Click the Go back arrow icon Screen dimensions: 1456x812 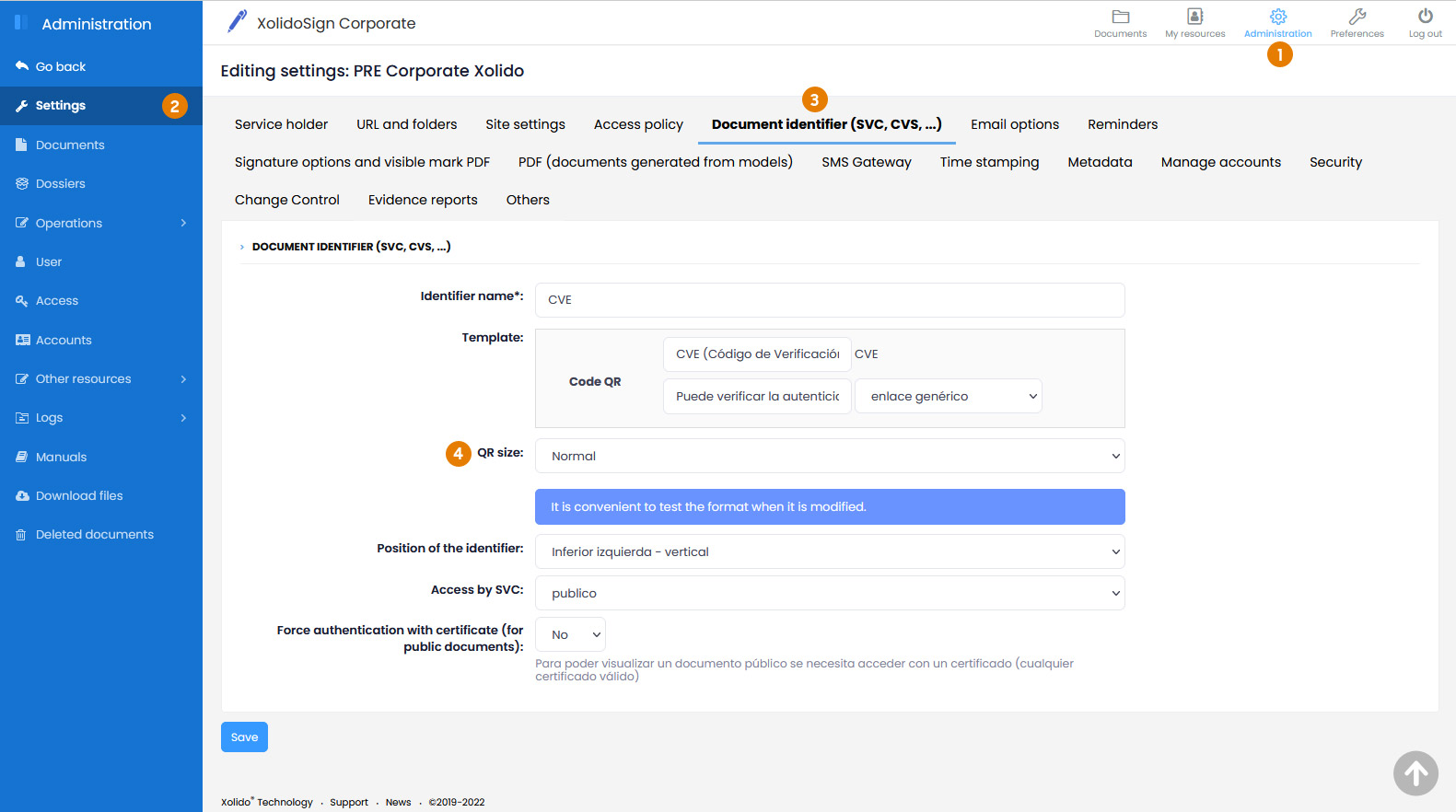[x=22, y=66]
